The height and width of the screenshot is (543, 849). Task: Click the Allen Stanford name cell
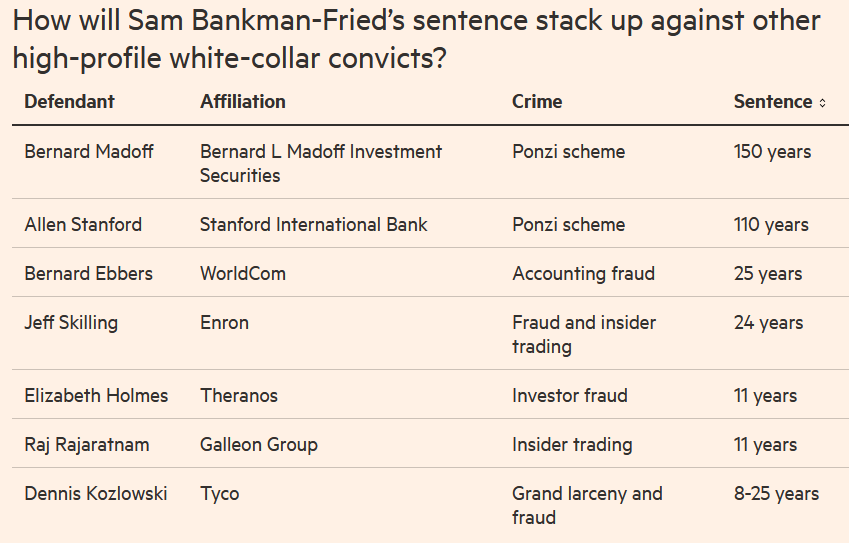point(83,225)
